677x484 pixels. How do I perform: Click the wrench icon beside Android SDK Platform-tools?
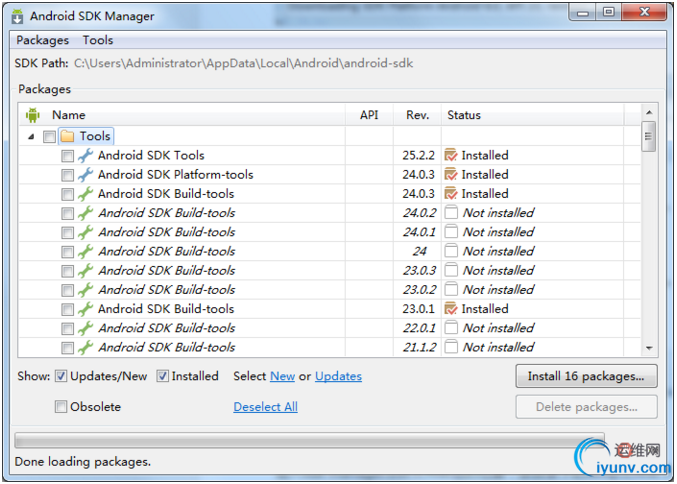pos(86,174)
